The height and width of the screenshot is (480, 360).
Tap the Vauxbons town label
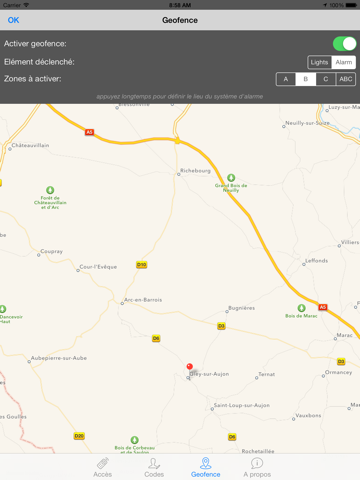coord(308,416)
